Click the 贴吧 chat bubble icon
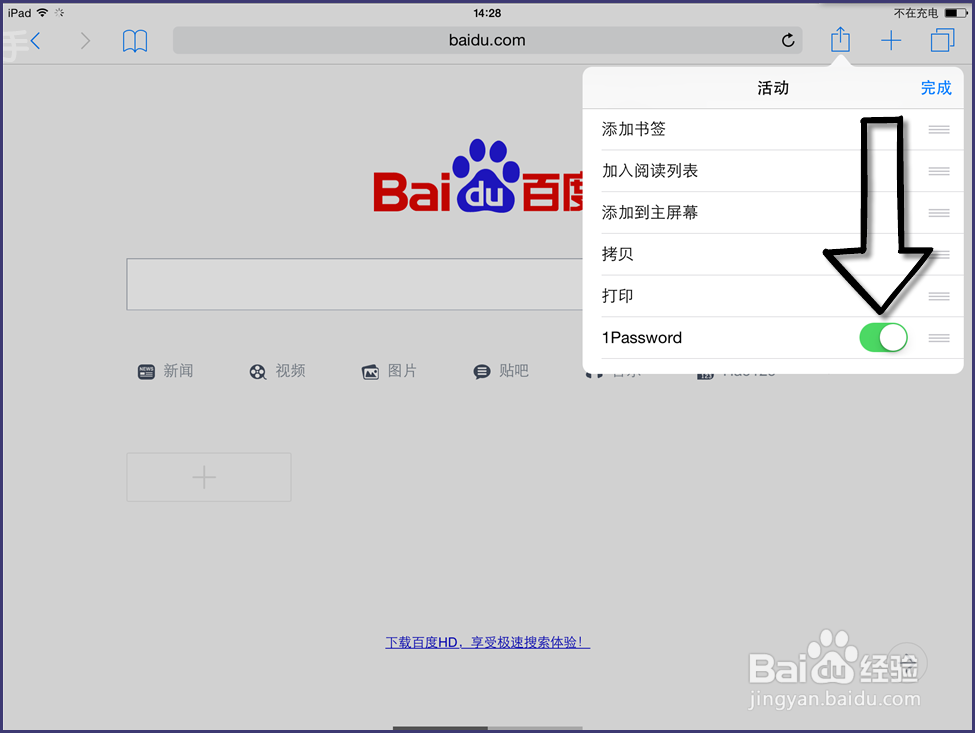This screenshot has height=733, width=975. 482,372
